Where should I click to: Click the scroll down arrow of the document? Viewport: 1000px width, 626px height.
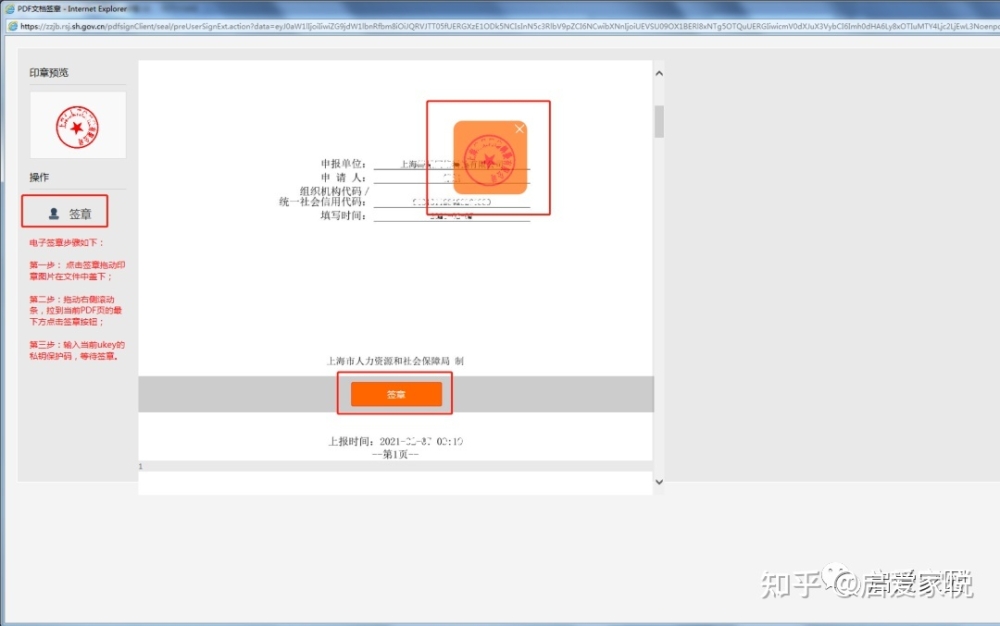[659, 482]
